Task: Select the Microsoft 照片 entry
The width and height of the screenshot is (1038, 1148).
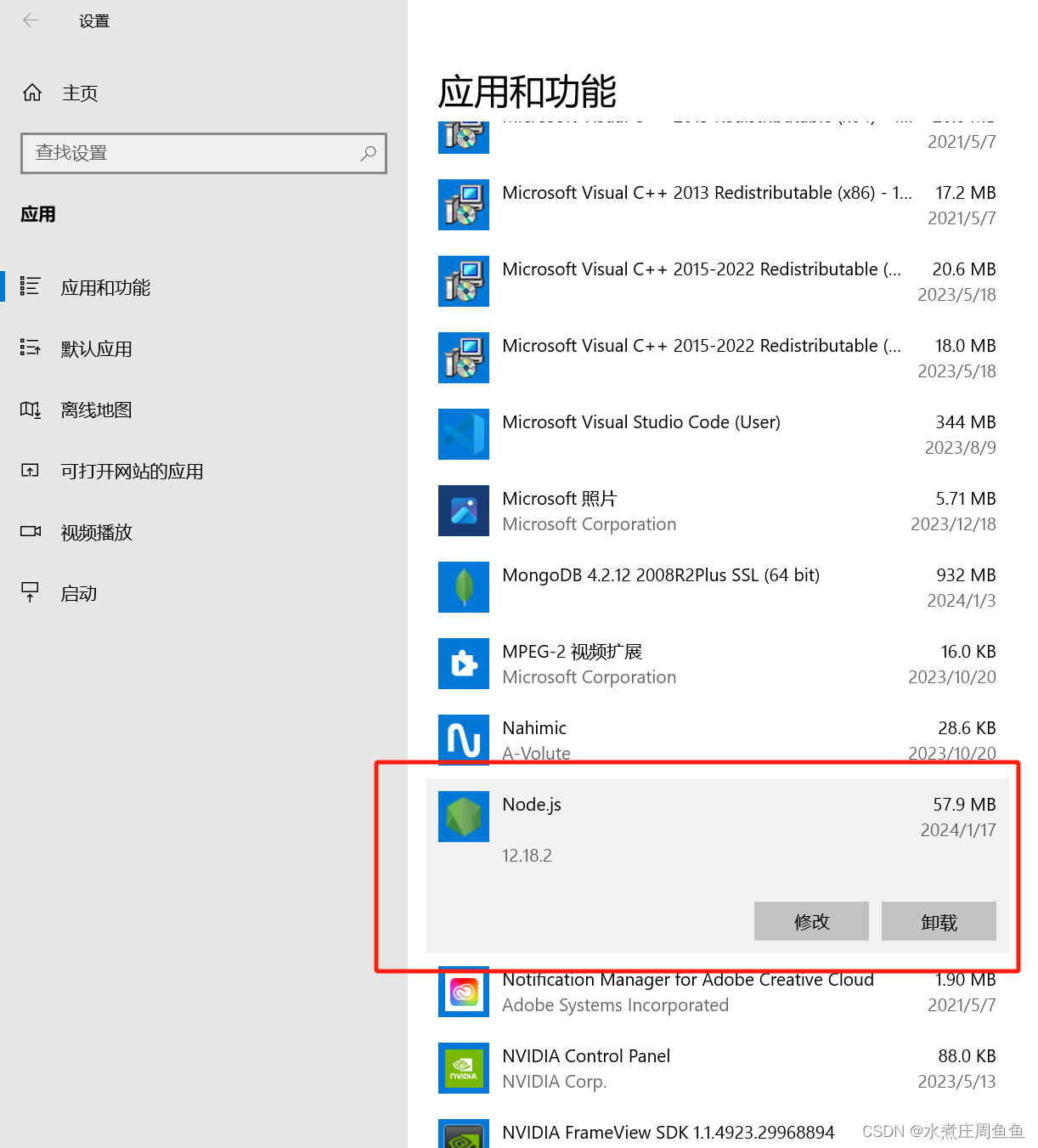Action: (x=717, y=511)
